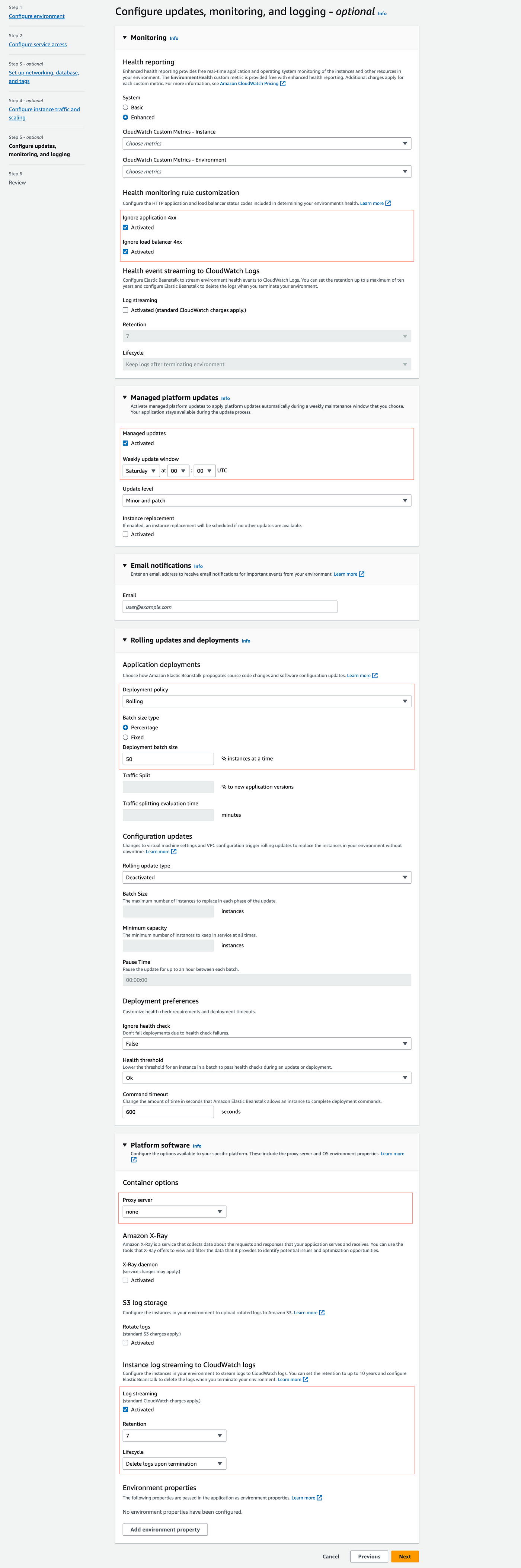Screen dimensions: 521x1568
Task: Select Basic system health reporting
Action: pos(125,108)
